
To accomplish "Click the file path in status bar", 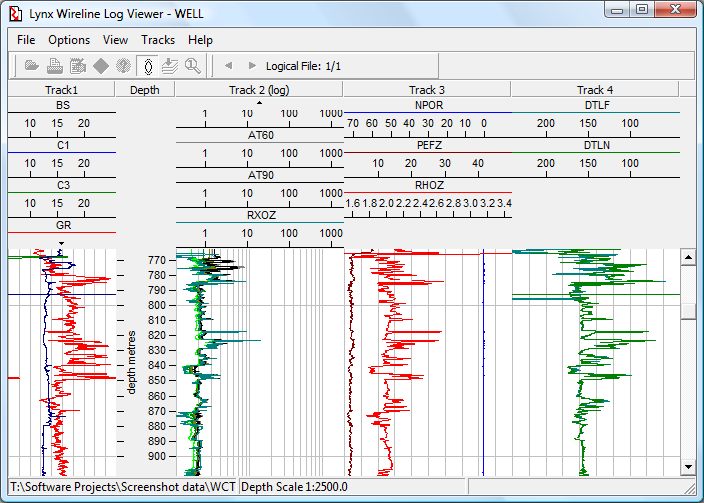I will [x=123, y=487].
